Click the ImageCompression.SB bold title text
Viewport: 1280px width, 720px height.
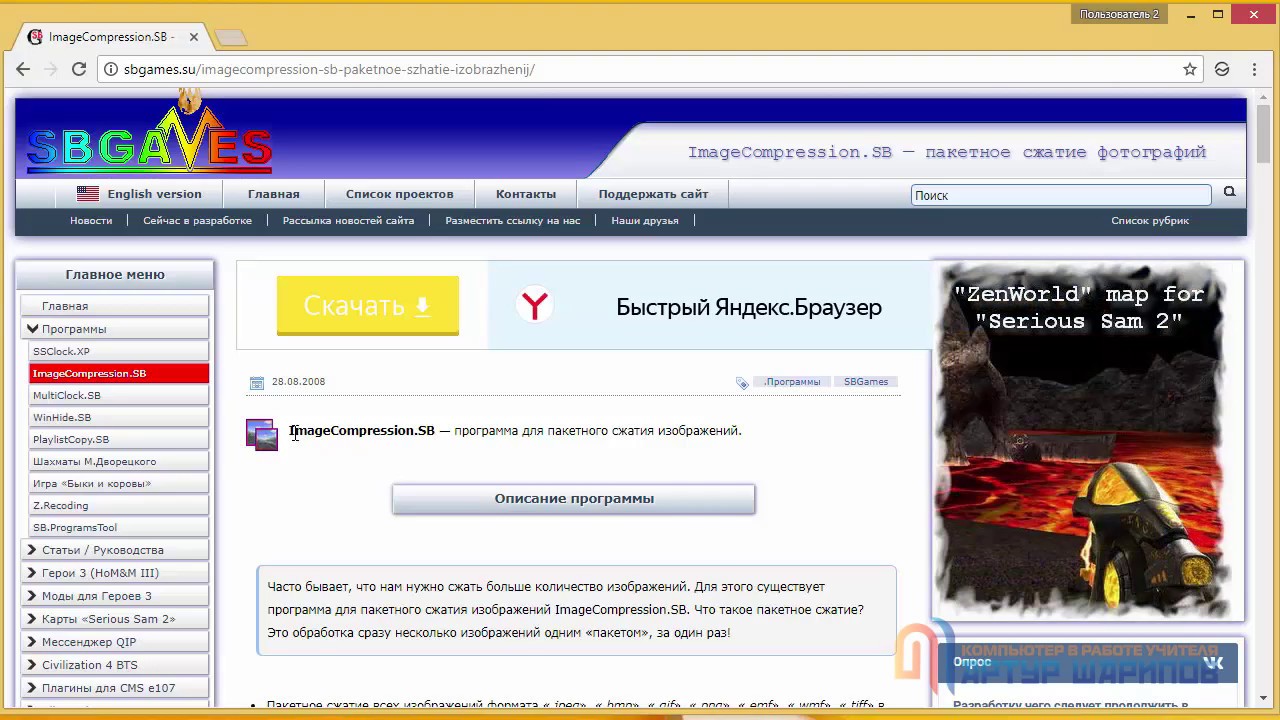click(362, 431)
